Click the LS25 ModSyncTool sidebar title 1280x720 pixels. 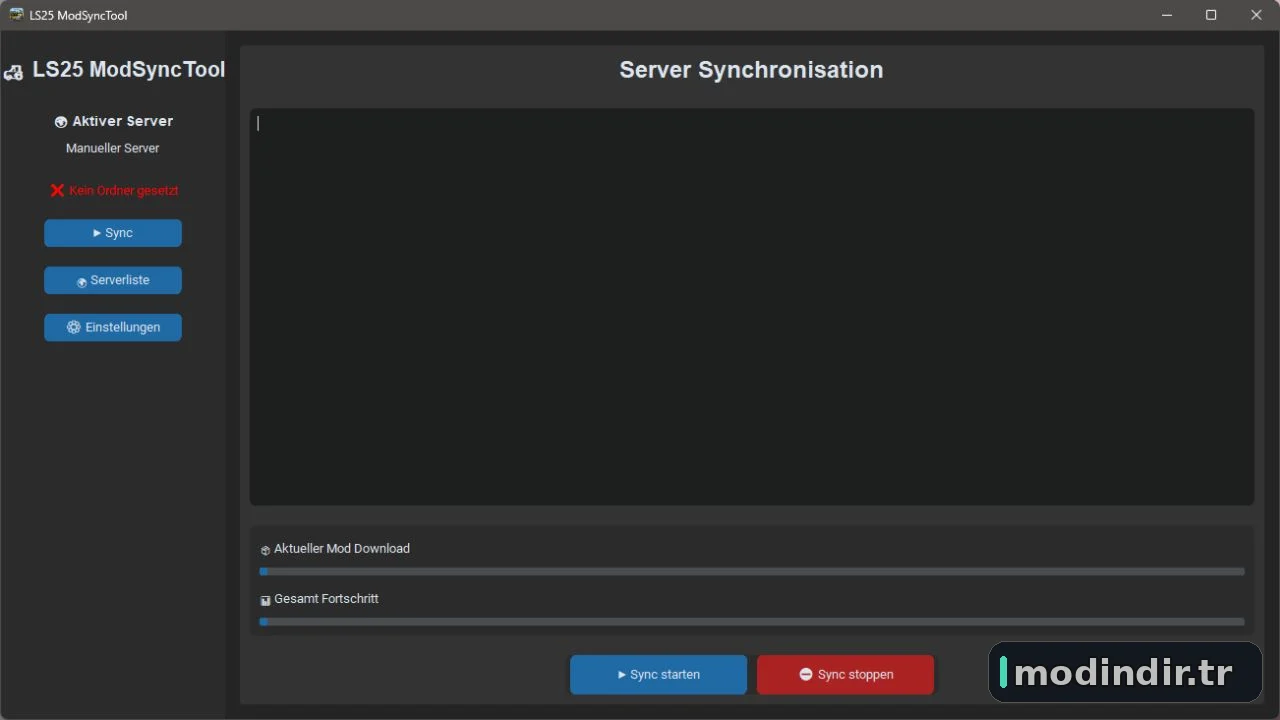tap(129, 70)
